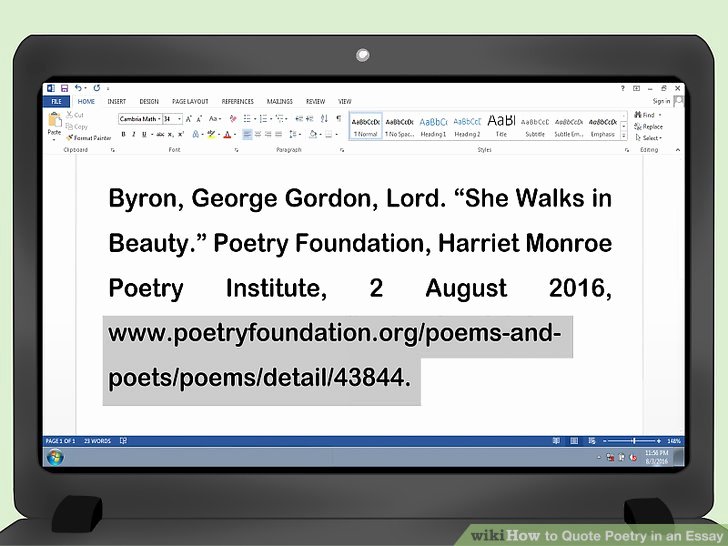Screen dimensions: 728x546
Task: Open the Cambria Math font name dropdown
Action: 159,119
